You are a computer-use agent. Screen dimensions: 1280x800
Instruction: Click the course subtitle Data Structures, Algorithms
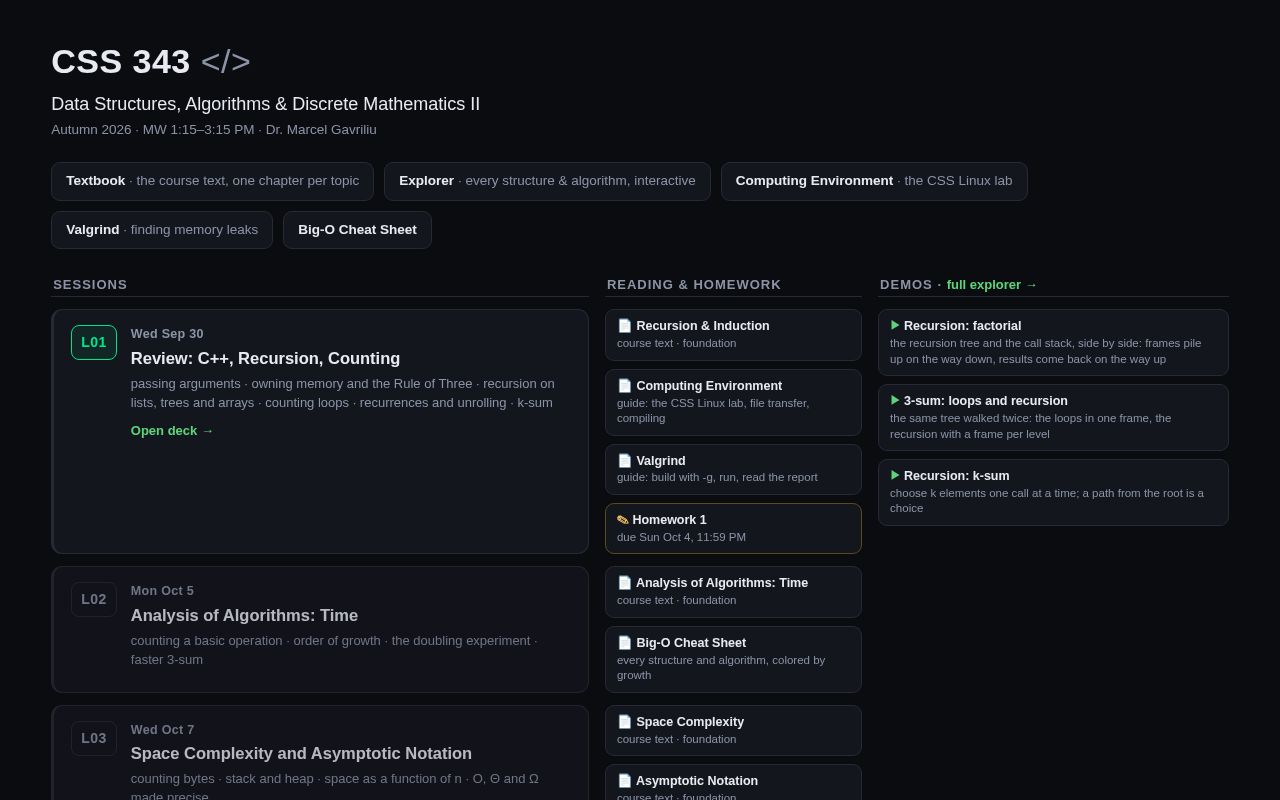[x=266, y=104]
